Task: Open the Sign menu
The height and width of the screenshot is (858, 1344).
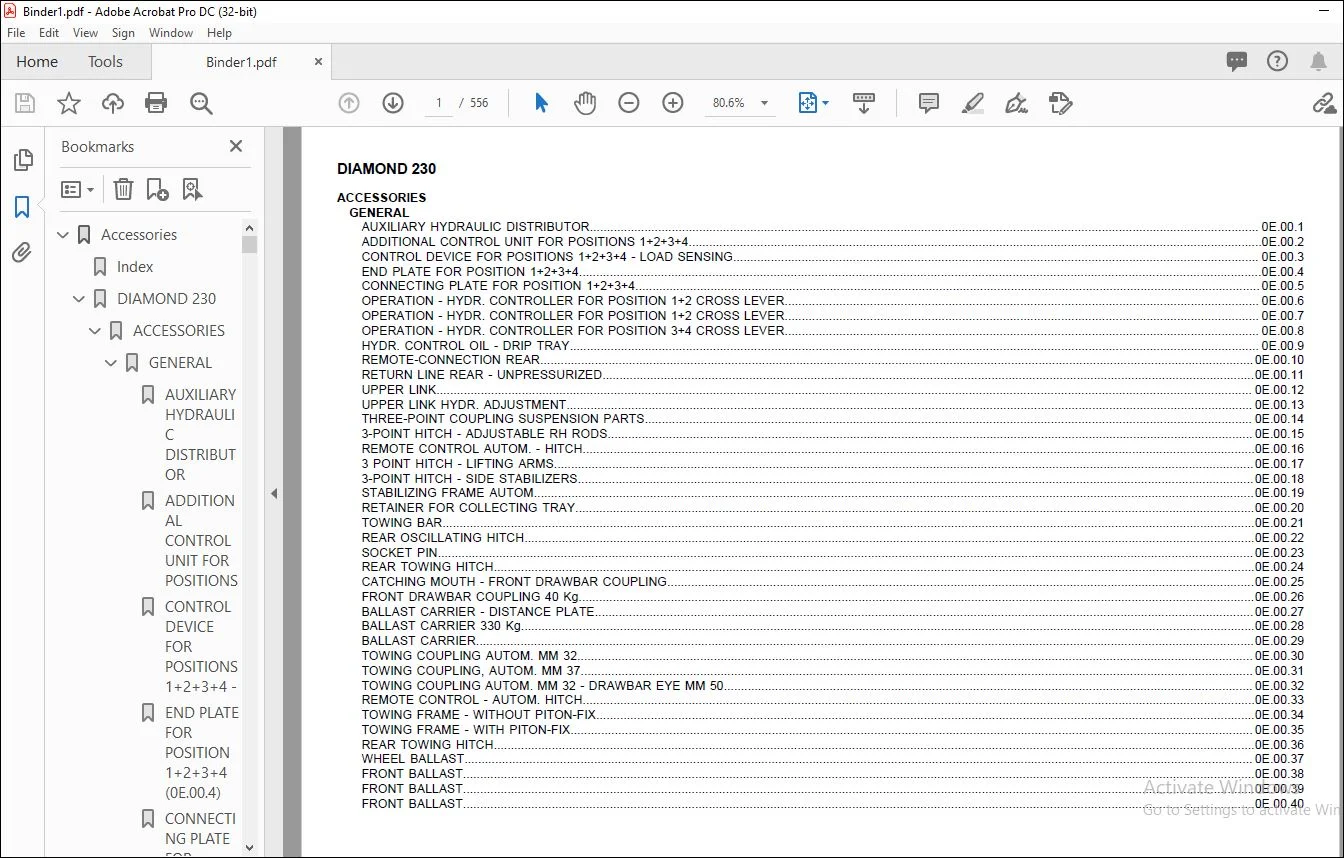Action: [x=123, y=33]
